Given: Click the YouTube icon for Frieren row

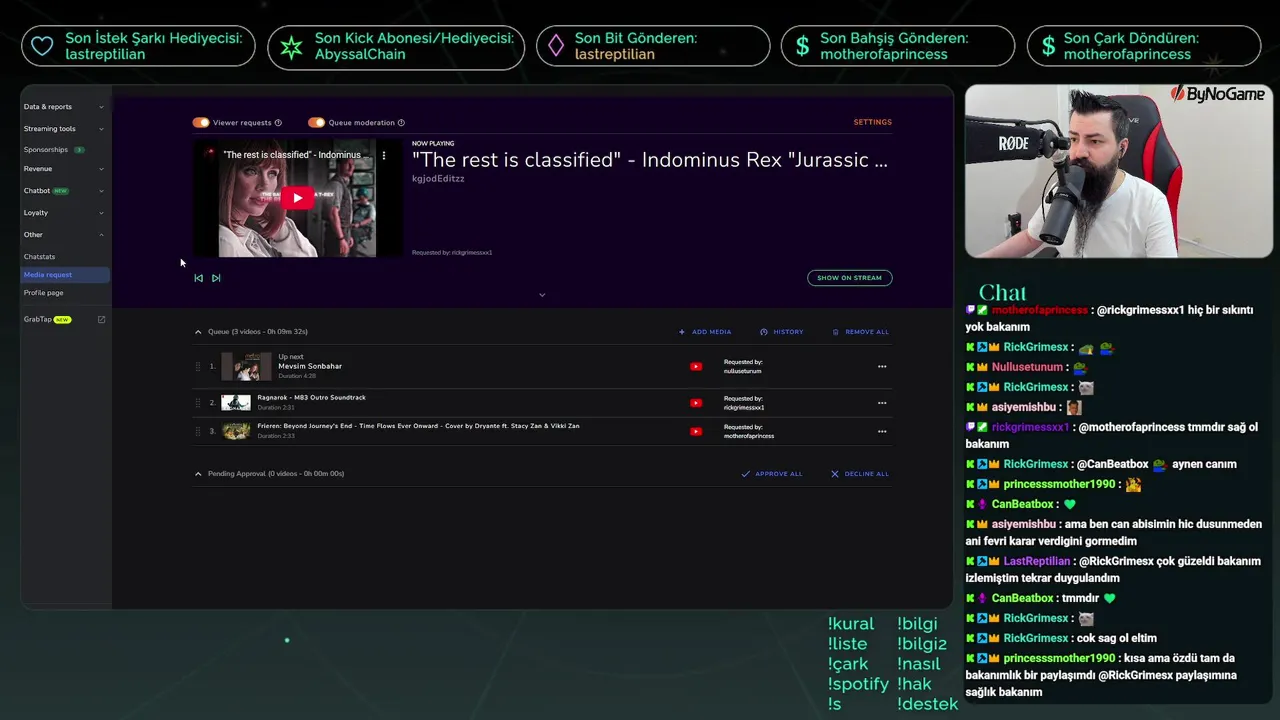Looking at the screenshot, I should tap(696, 432).
